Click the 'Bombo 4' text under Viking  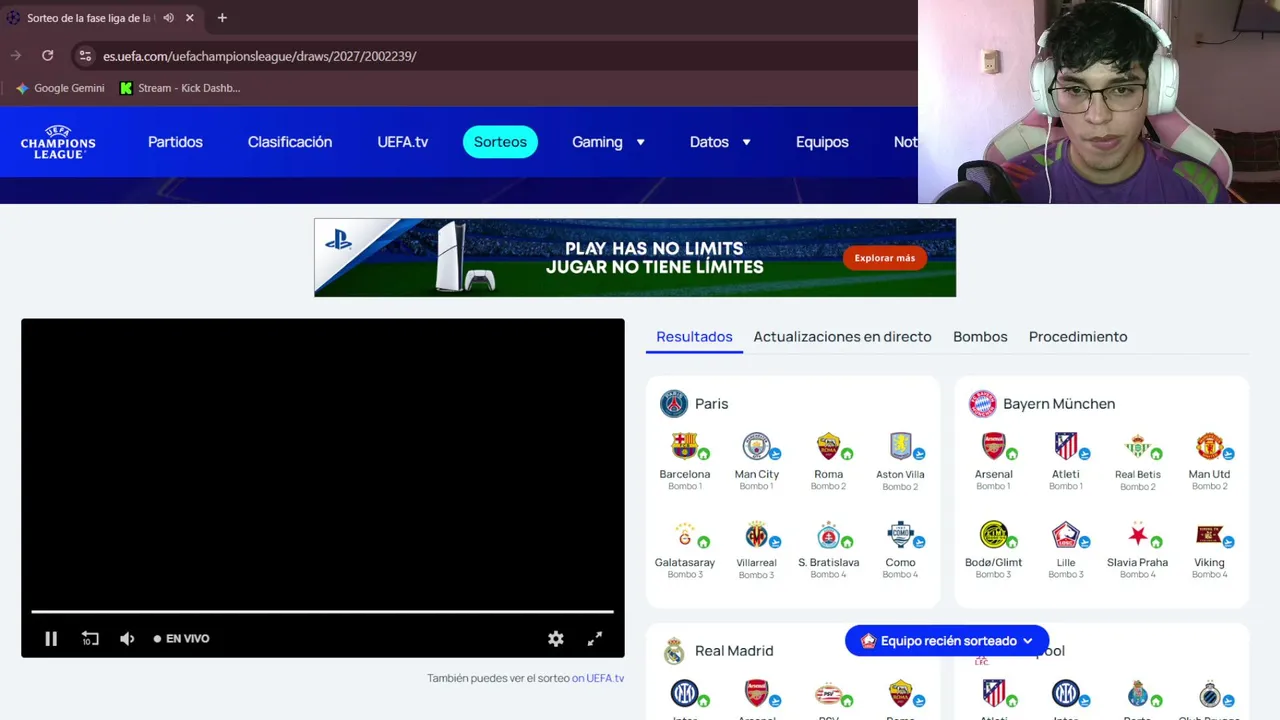(1209, 575)
